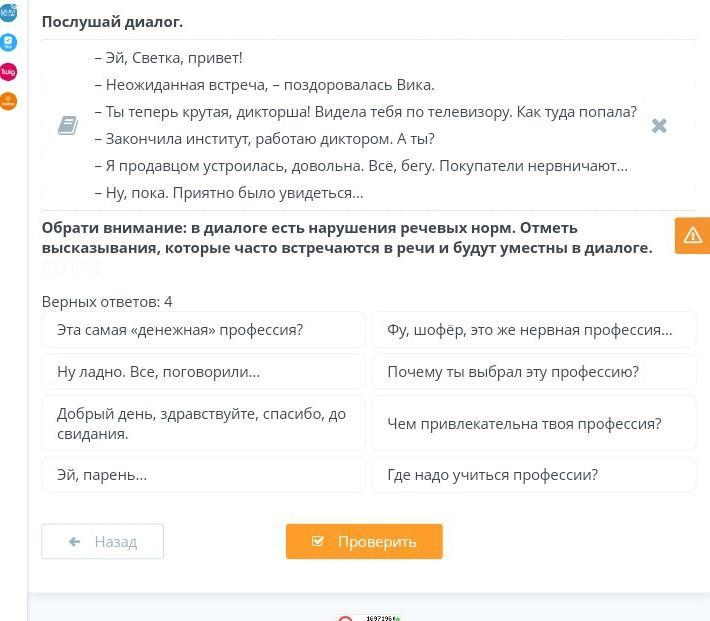
Task: Click the orange circular sidebar icon
Action: (8, 101)
